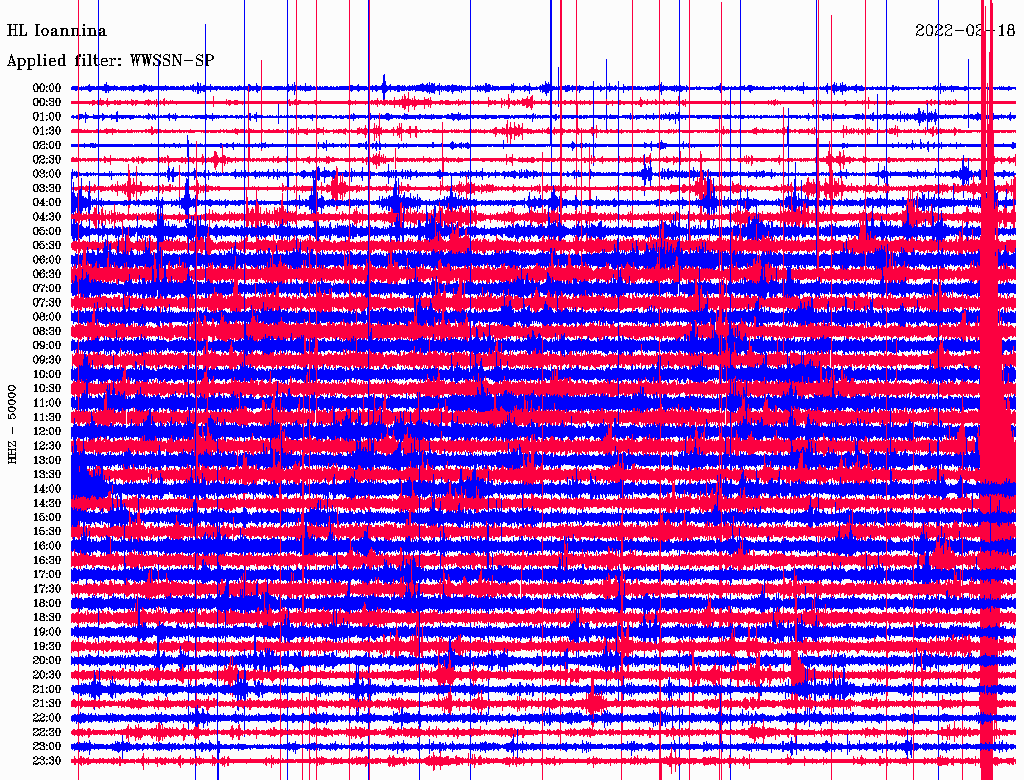This screenshot has height=780, width=1024.
Task: Select the 12:30 time label
Action: 47,446
